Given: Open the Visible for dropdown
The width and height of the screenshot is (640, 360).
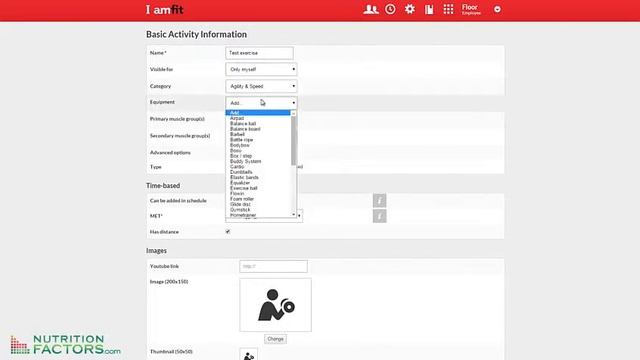Looking at the screenshot, I should pyautogui.click(x=261, y=69).
